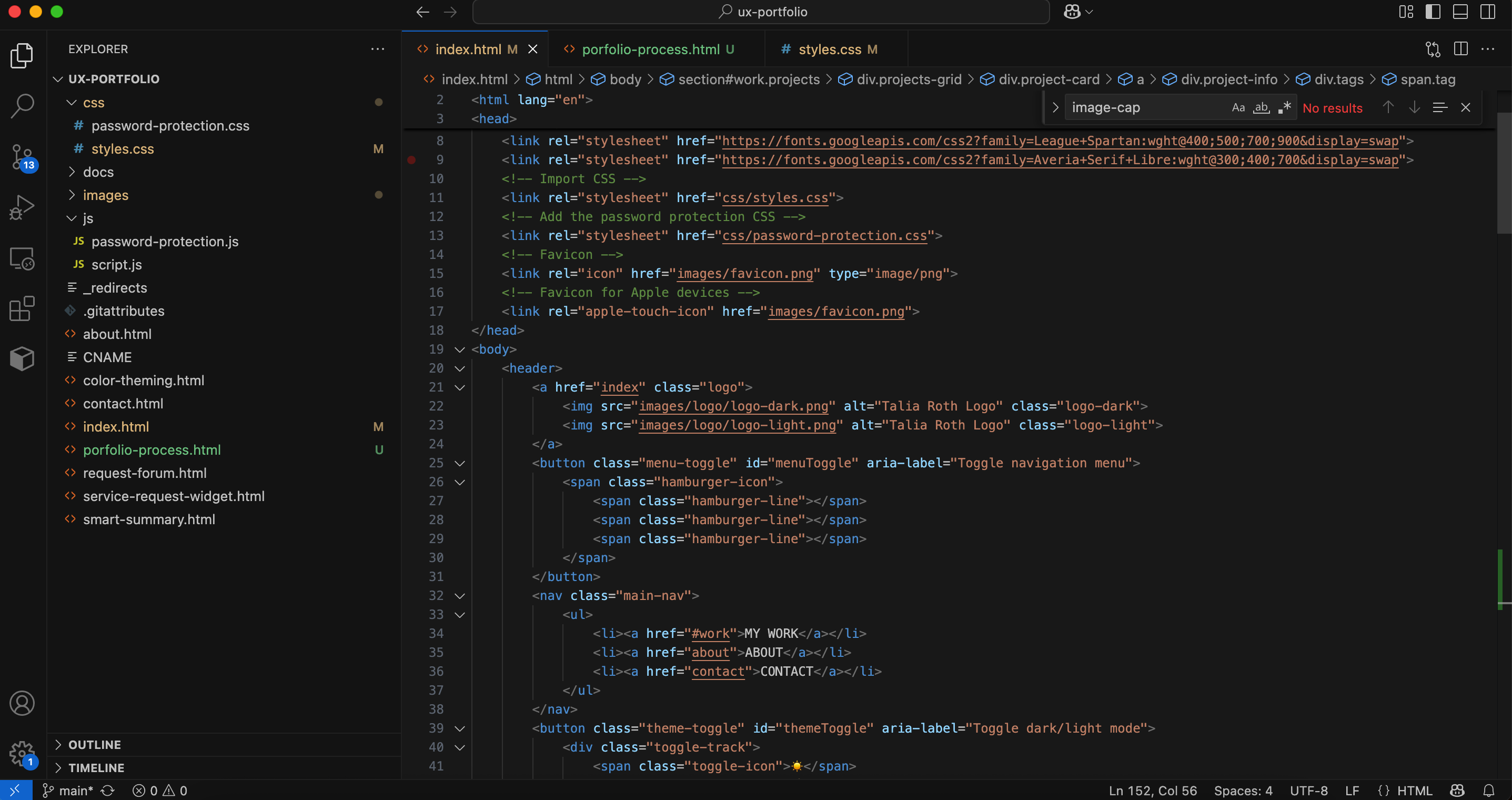Change the UTF-8 encoding setting
Viewport: 1512px width, 800px height.
click(1309, 791)
